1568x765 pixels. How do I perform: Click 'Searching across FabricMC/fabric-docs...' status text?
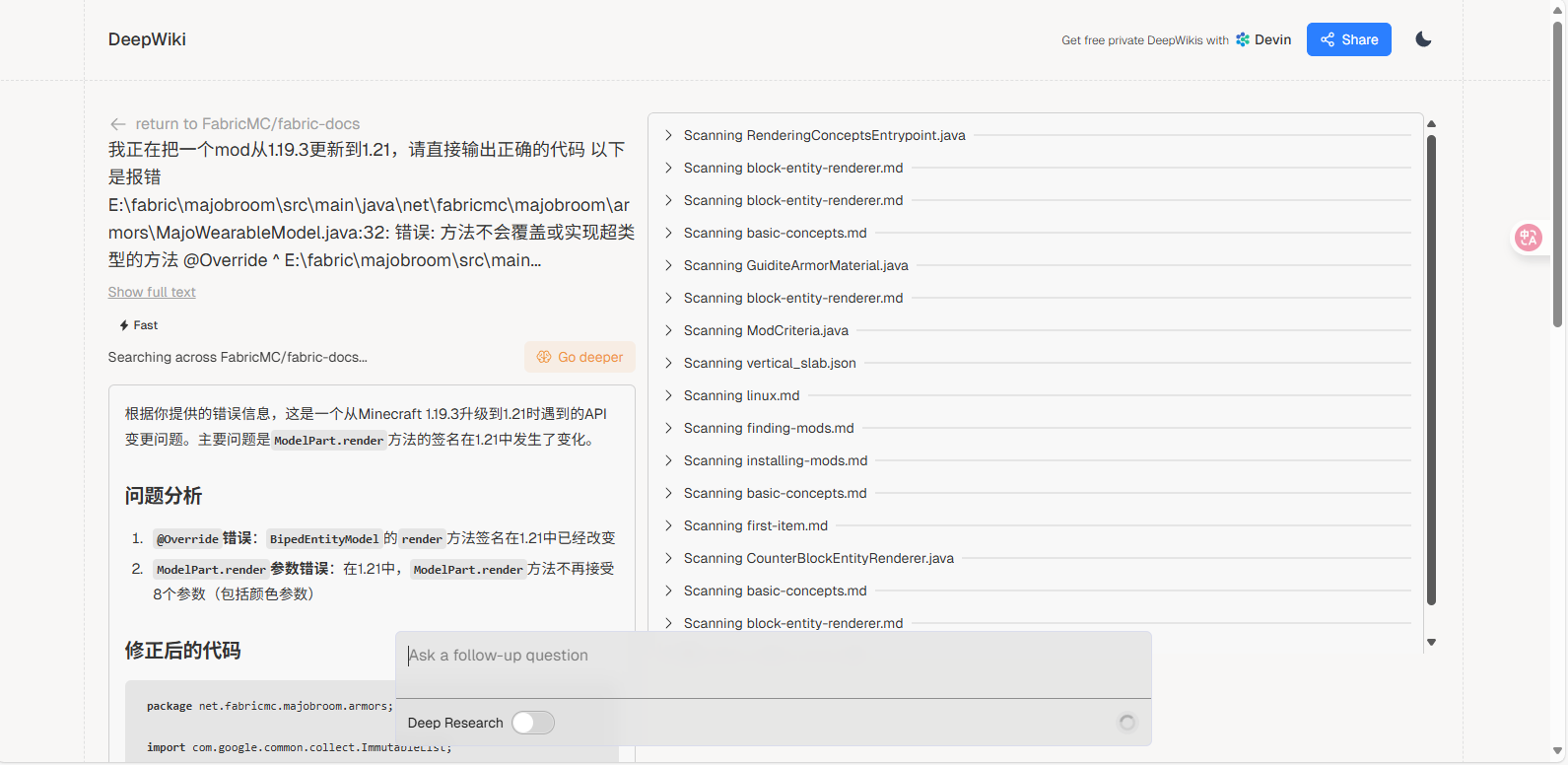coord(238,357)
